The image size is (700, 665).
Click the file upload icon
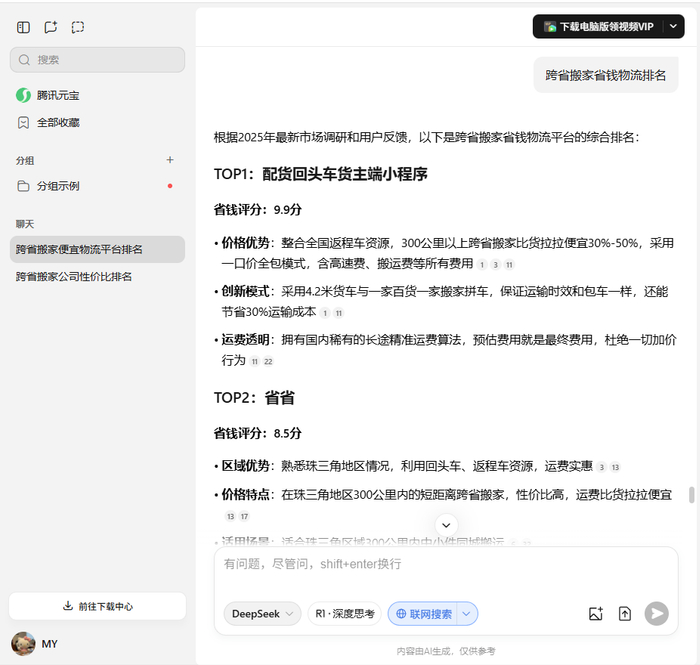[625, 614]
